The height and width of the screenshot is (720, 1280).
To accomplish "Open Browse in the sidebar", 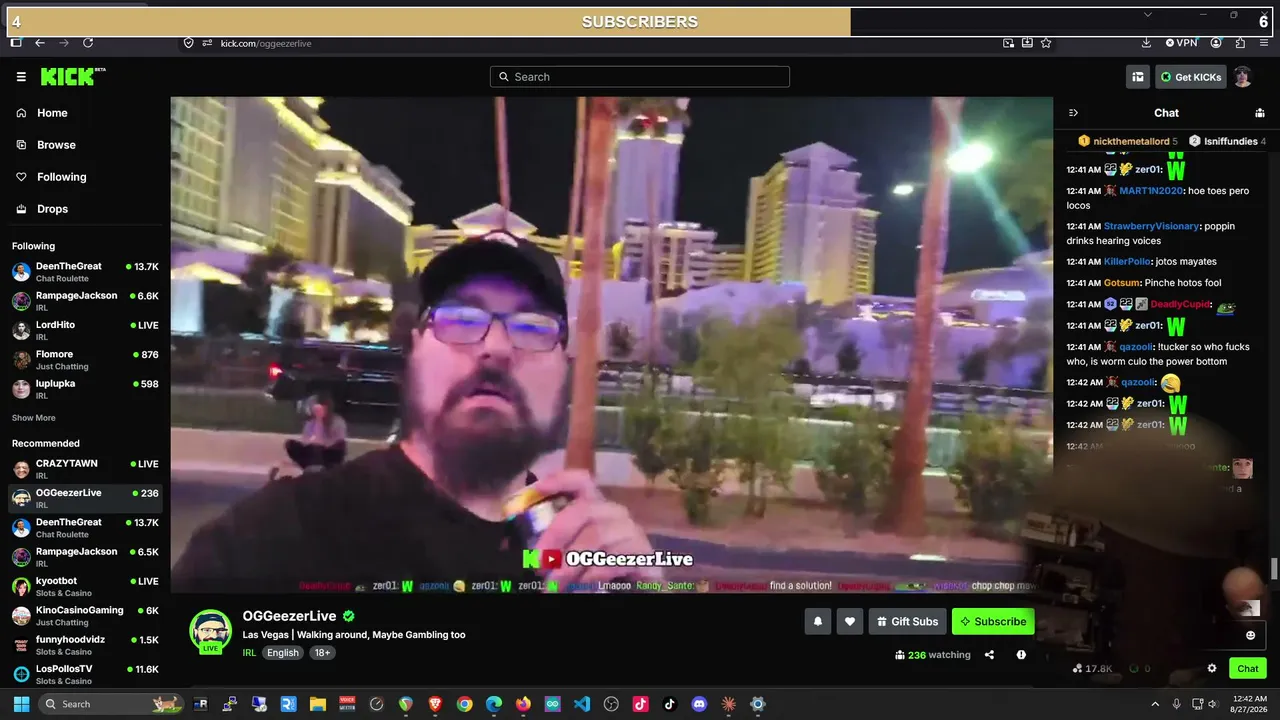I will click(85, 145).
